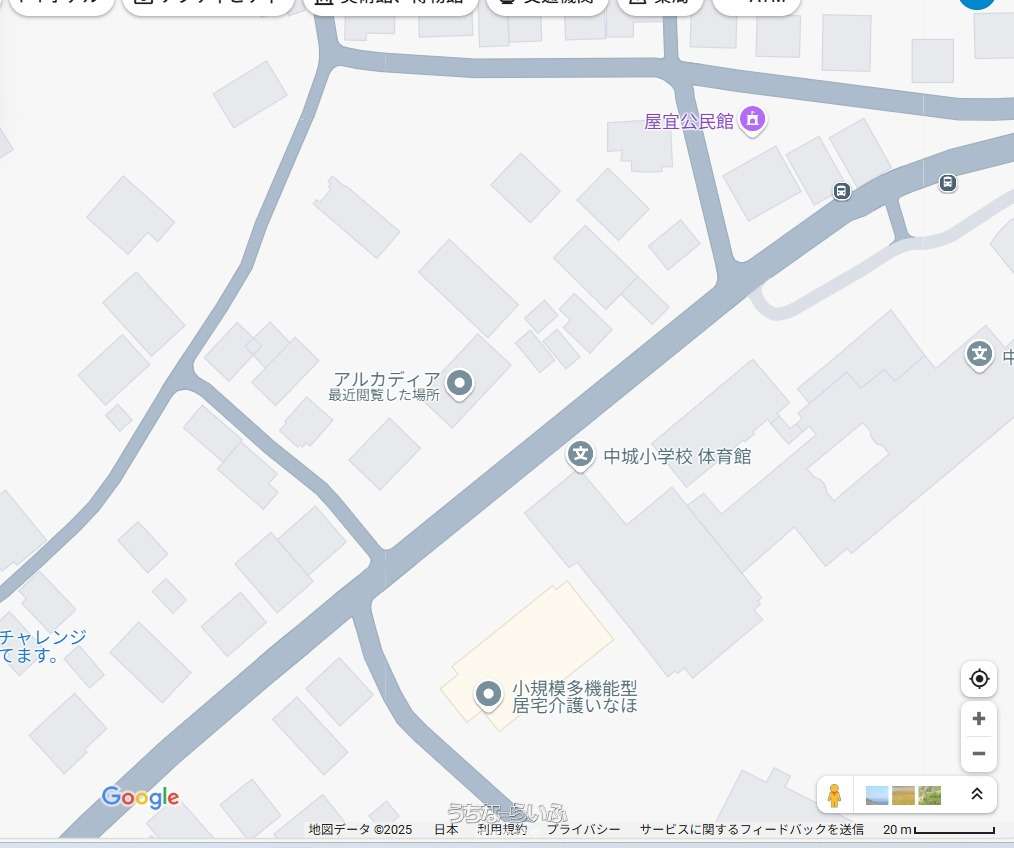Zoom in with the plus button

pos(979,719)
